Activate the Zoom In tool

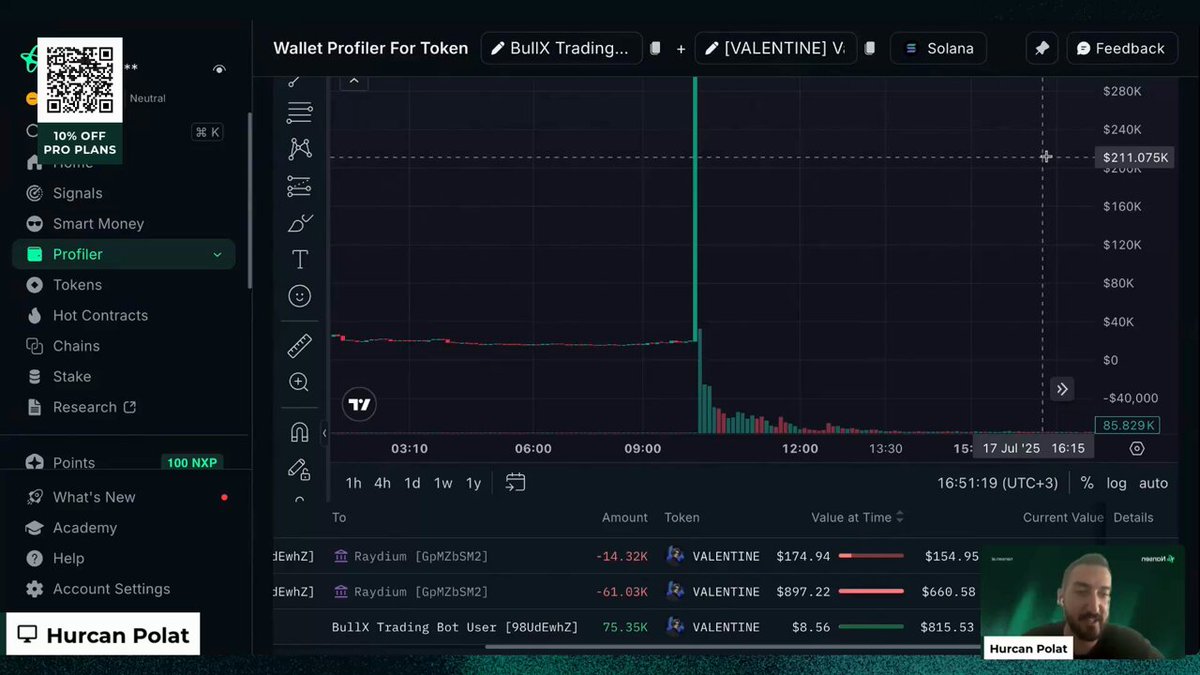click(299, 382)
